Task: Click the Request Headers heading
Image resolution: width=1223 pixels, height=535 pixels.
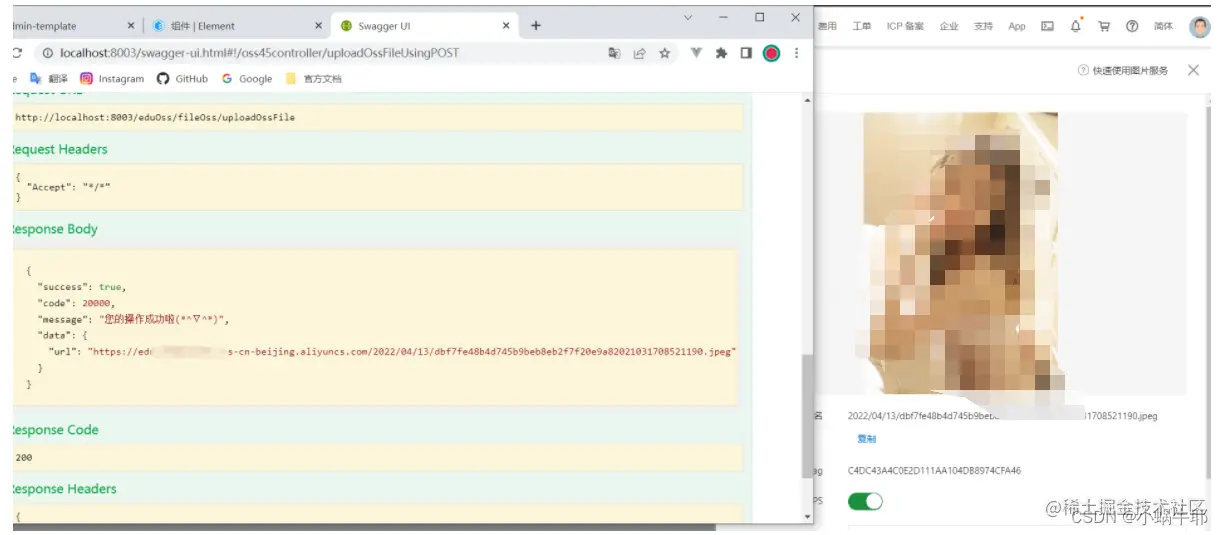Action: (x=58, y=149)
